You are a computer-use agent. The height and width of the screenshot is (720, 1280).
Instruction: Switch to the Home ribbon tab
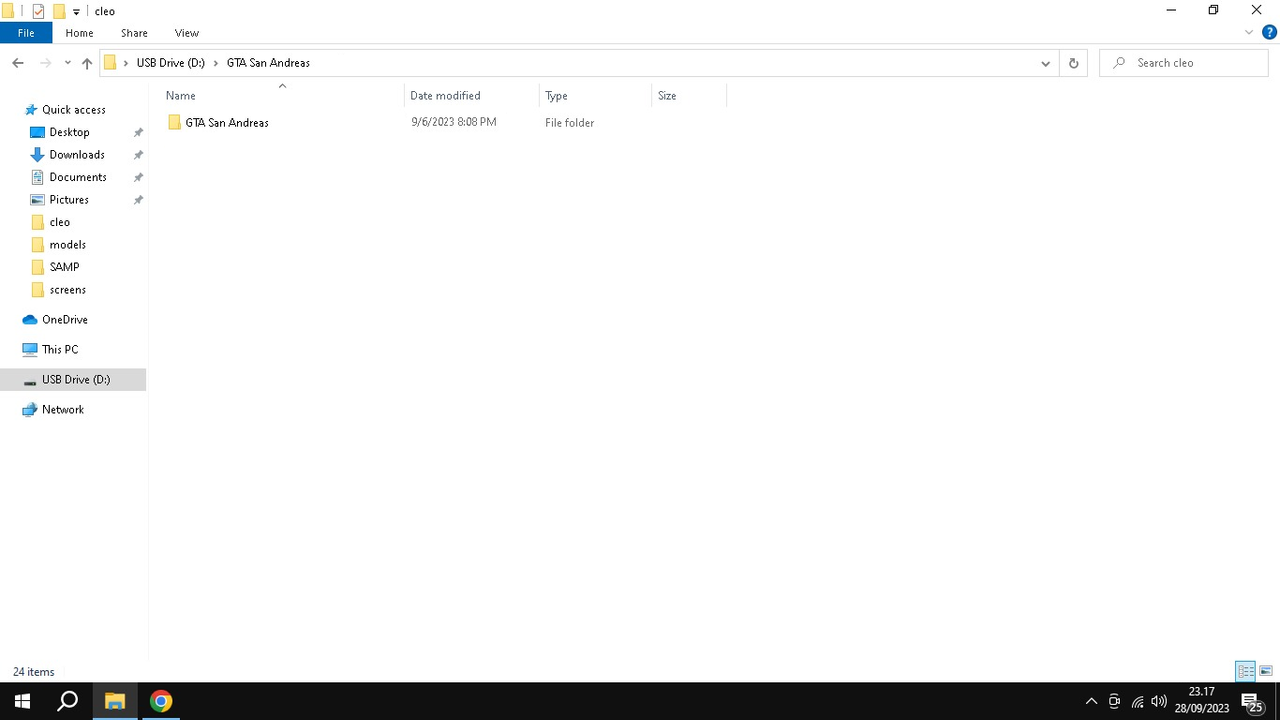coord(79,33)
